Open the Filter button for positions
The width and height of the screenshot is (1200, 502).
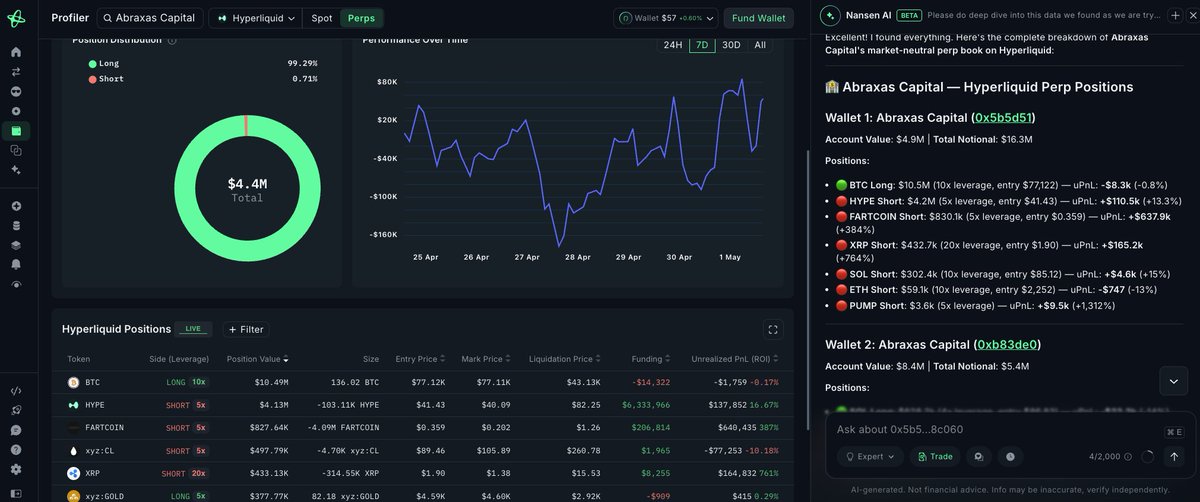(246, 329)
